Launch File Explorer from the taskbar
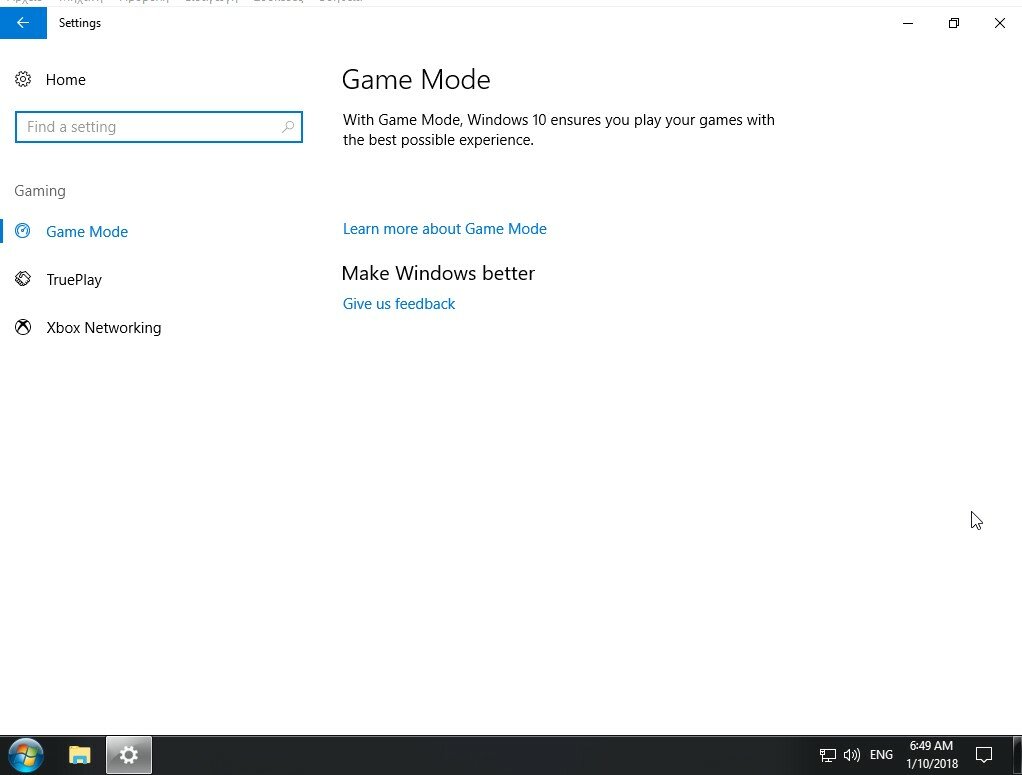Viewport: 1022px width, 775px height. point(80,755)
